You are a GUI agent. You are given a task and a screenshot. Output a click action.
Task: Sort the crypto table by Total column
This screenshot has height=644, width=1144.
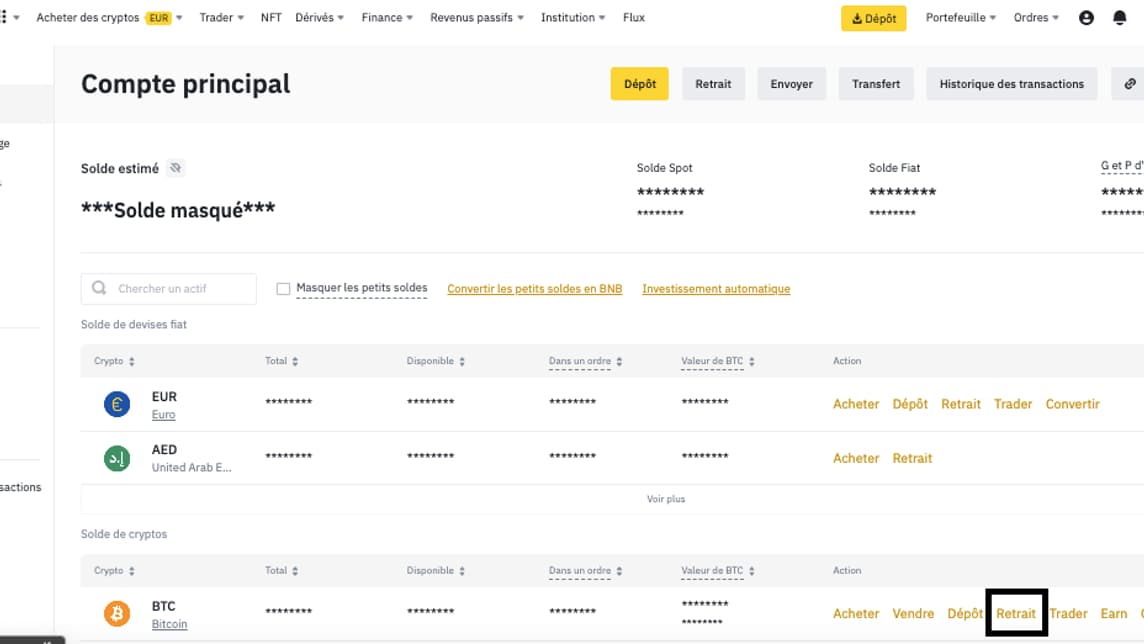click(295, 571)
